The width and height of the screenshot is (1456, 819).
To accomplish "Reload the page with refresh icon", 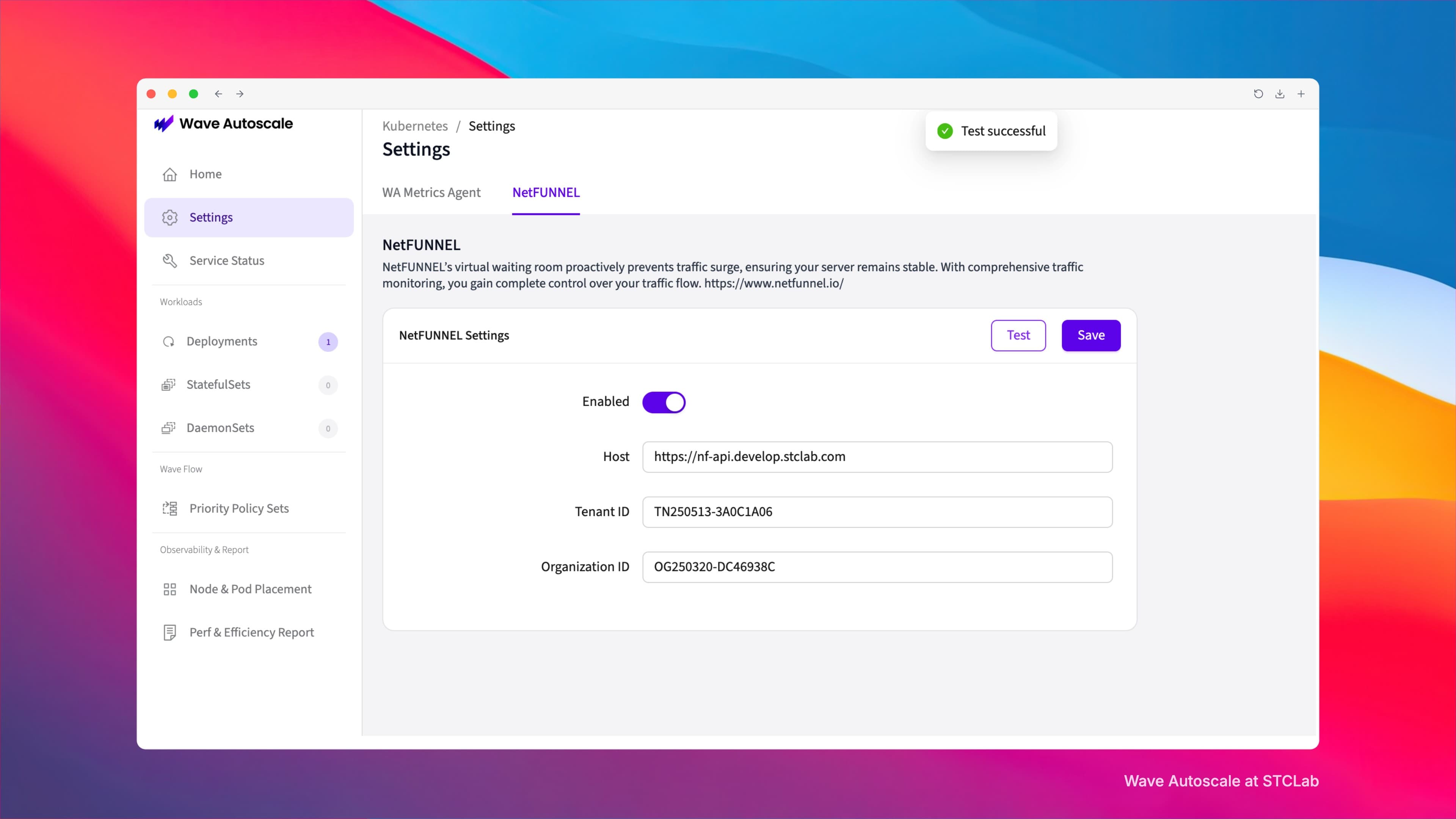I will click(x=1258, y=94).
